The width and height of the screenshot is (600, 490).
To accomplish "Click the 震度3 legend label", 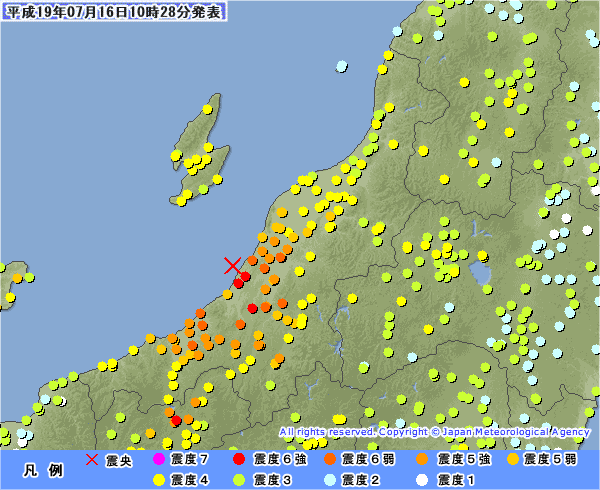I will 272,480.
